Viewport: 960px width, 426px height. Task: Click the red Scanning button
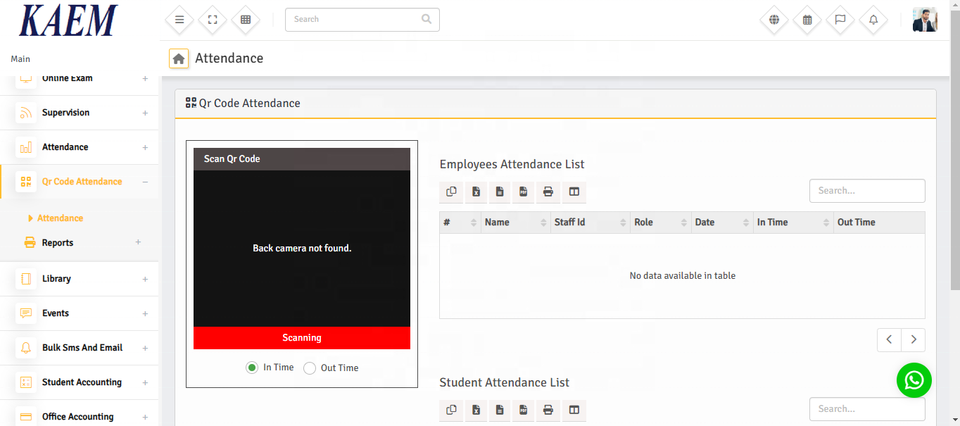click(x=301, y=338)
